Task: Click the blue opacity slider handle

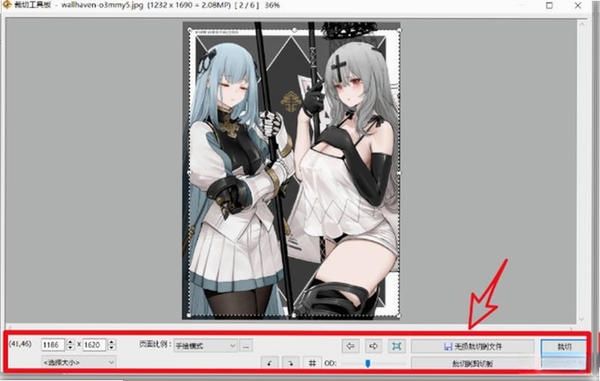Action: (368, 363)
